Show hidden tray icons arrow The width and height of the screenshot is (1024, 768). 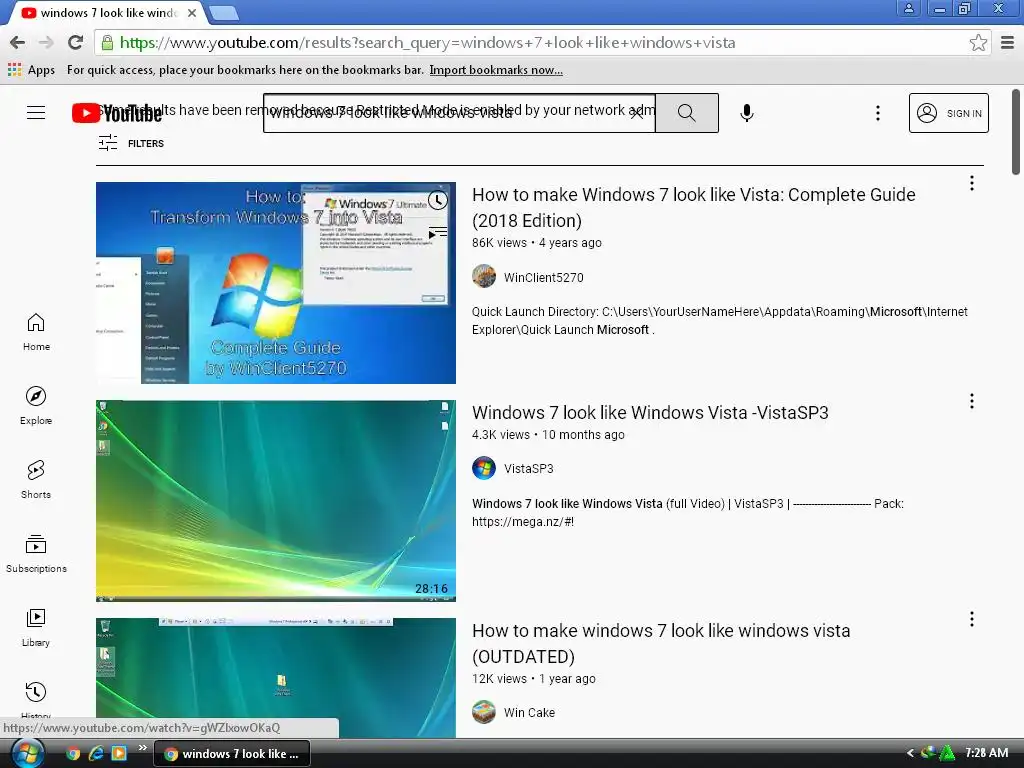(x=910, y=753)
